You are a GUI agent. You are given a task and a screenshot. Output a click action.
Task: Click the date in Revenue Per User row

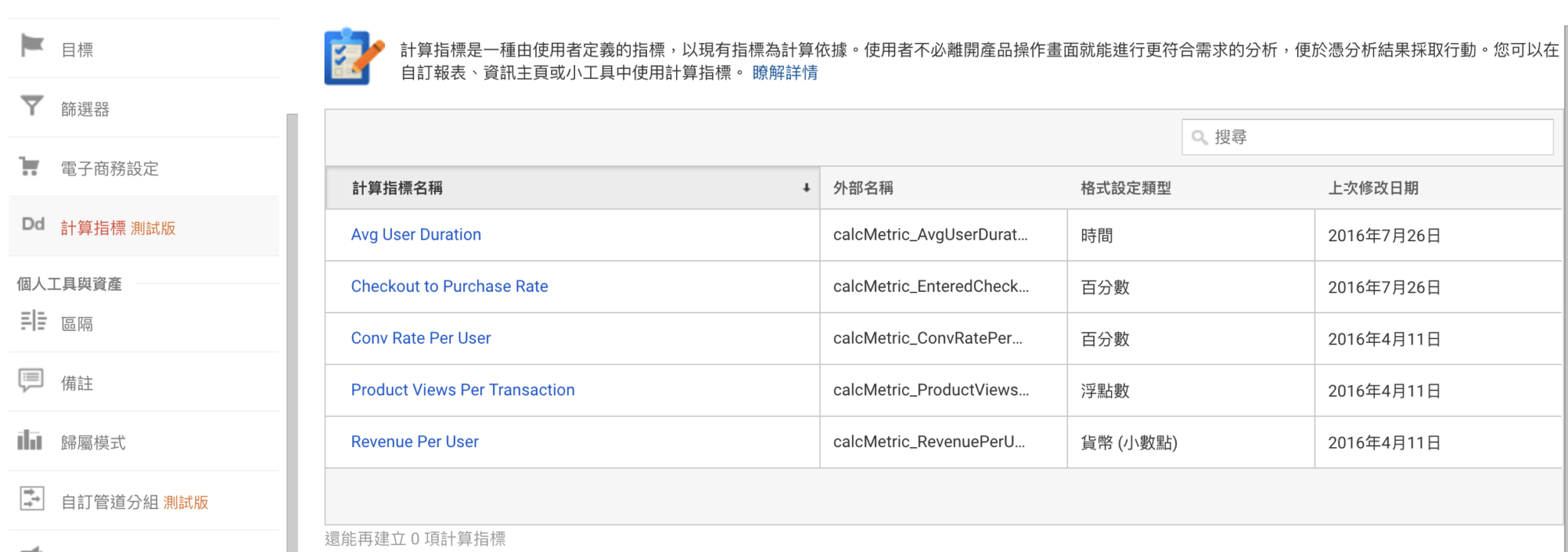[1384, 443]
